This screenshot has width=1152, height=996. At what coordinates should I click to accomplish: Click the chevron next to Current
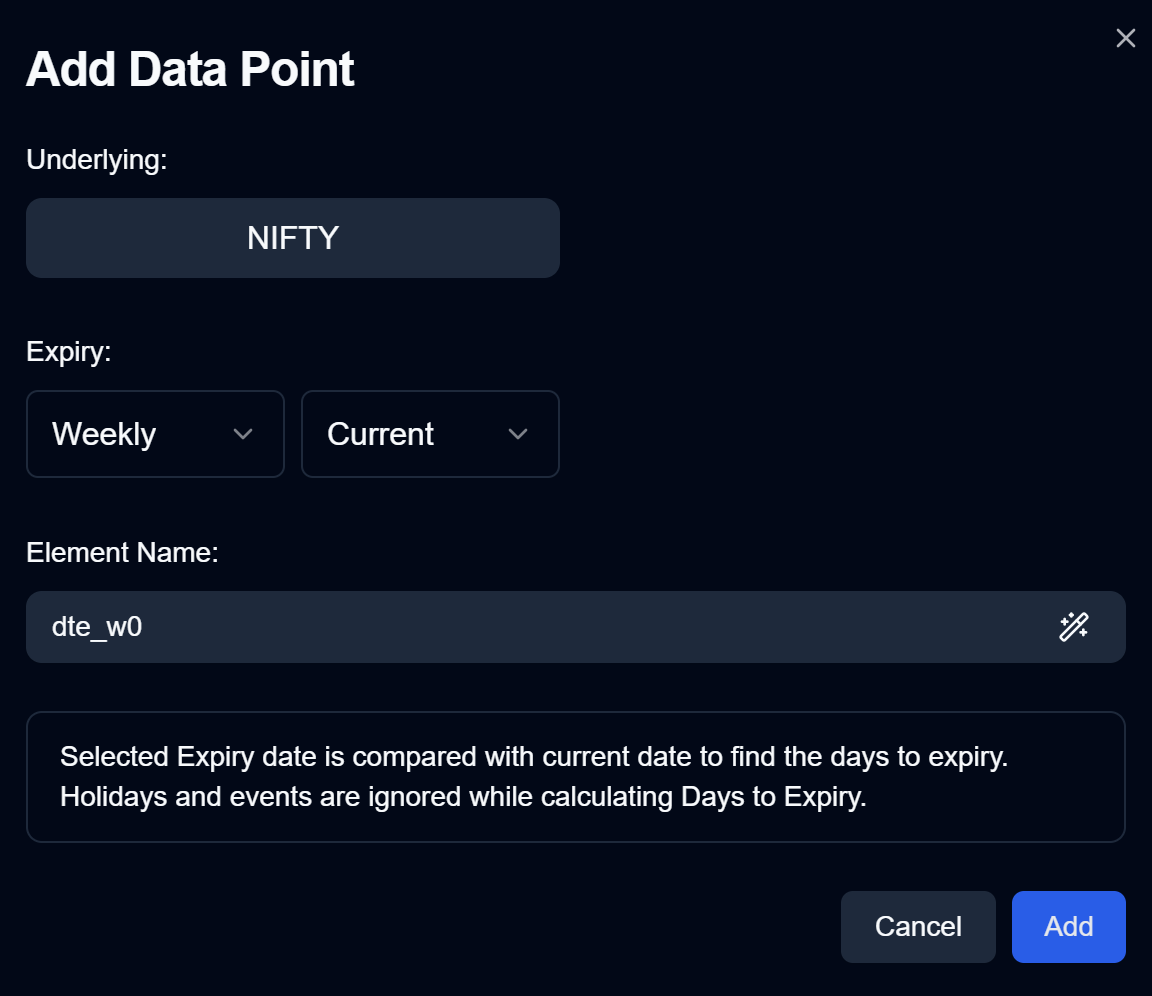518,434
